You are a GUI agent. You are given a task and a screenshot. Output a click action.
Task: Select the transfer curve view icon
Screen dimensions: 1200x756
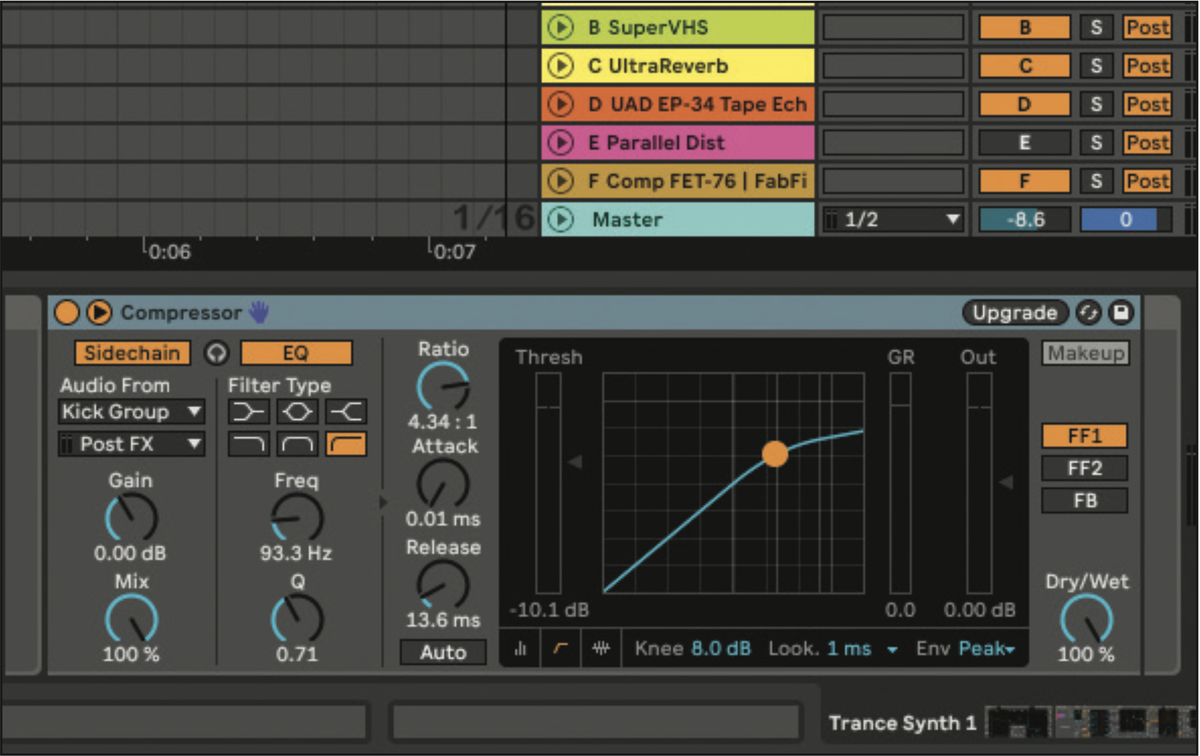coord(560,648)
